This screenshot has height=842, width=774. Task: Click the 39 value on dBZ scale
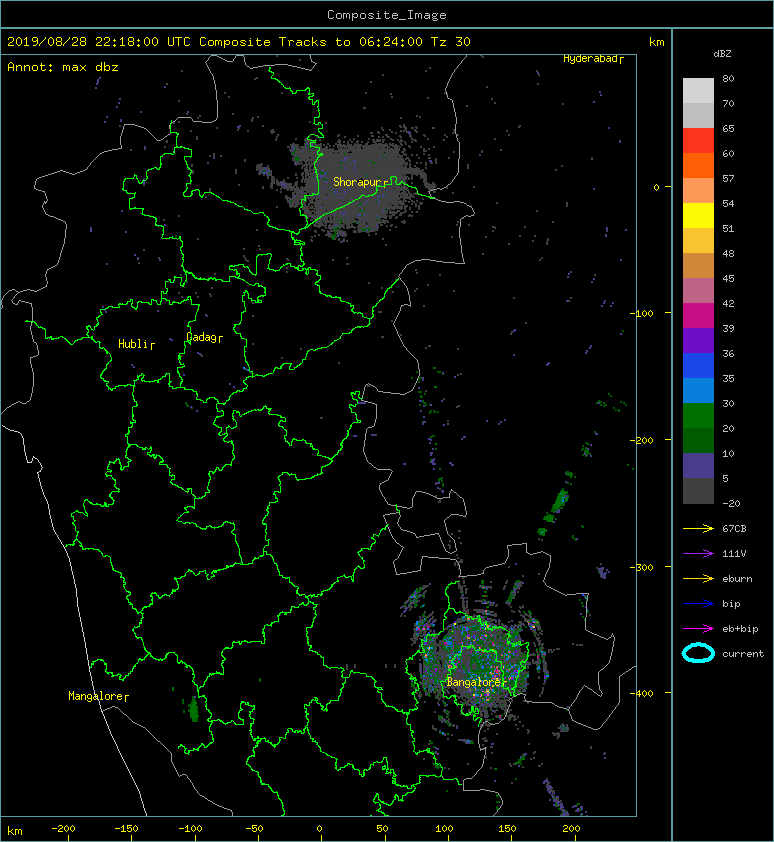(728, 328)
